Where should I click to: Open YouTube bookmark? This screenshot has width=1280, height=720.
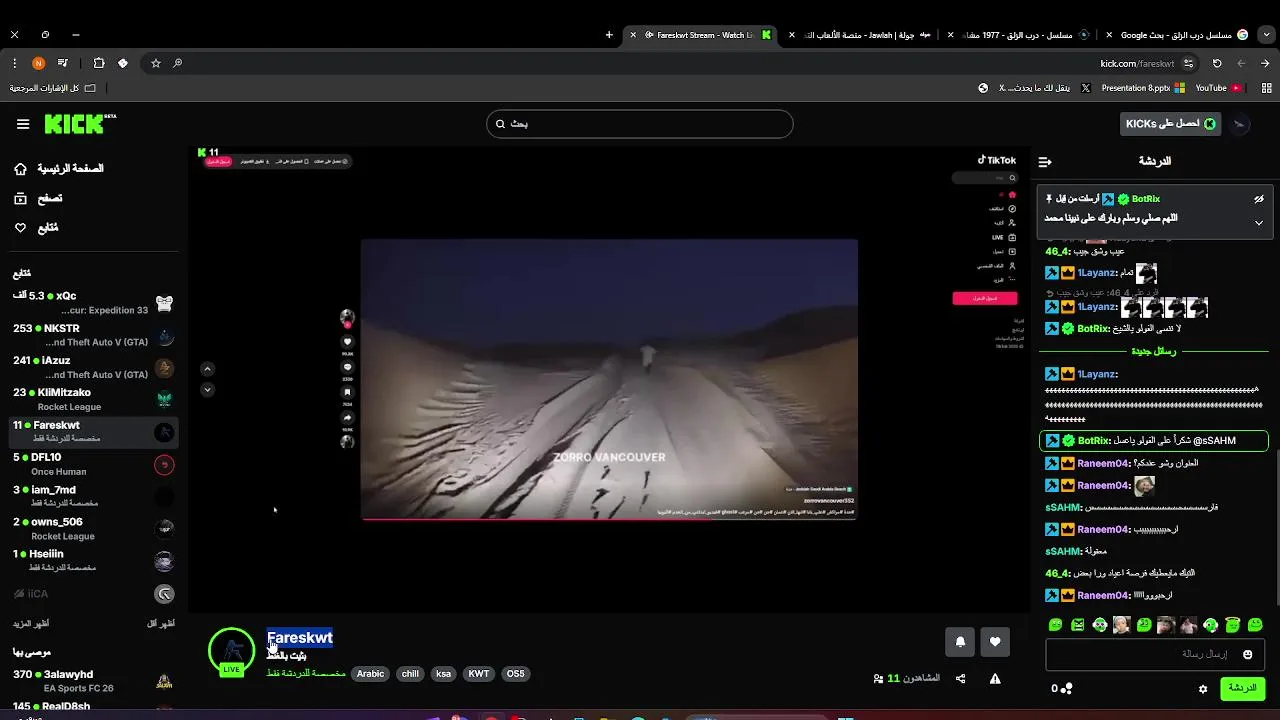(x=1218, y=88)
